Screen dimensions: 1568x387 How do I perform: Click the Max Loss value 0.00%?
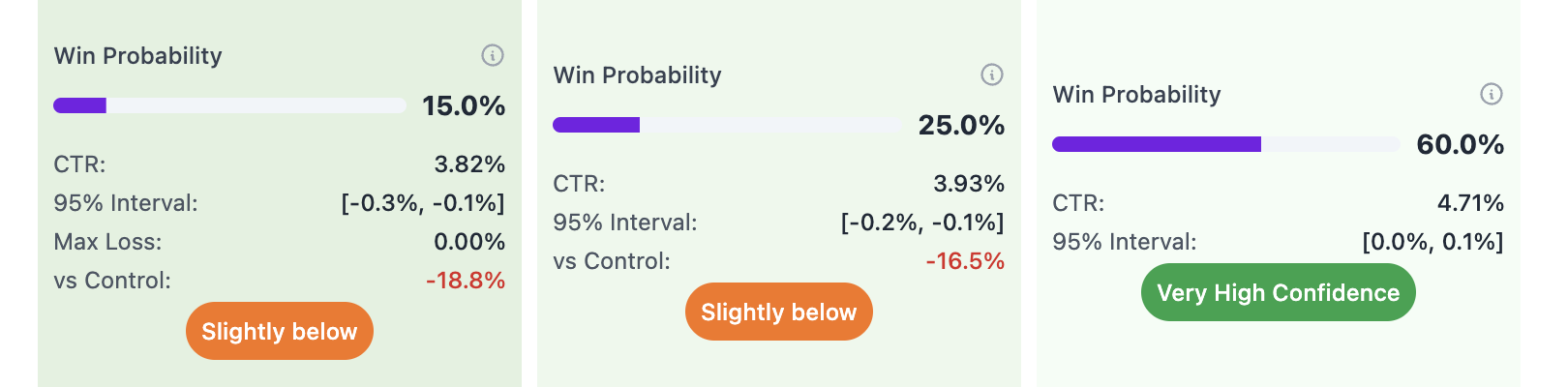click(x=469, y=241)
